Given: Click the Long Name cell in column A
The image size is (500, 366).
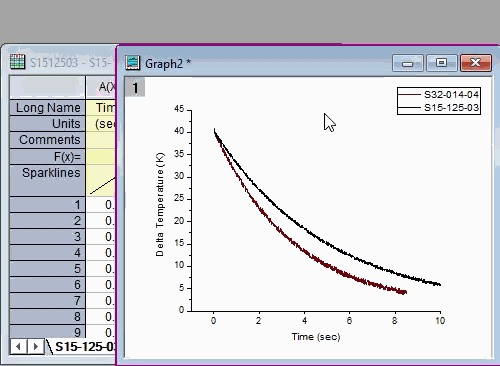Looking at the screenshot, I should tap(101, 108).
